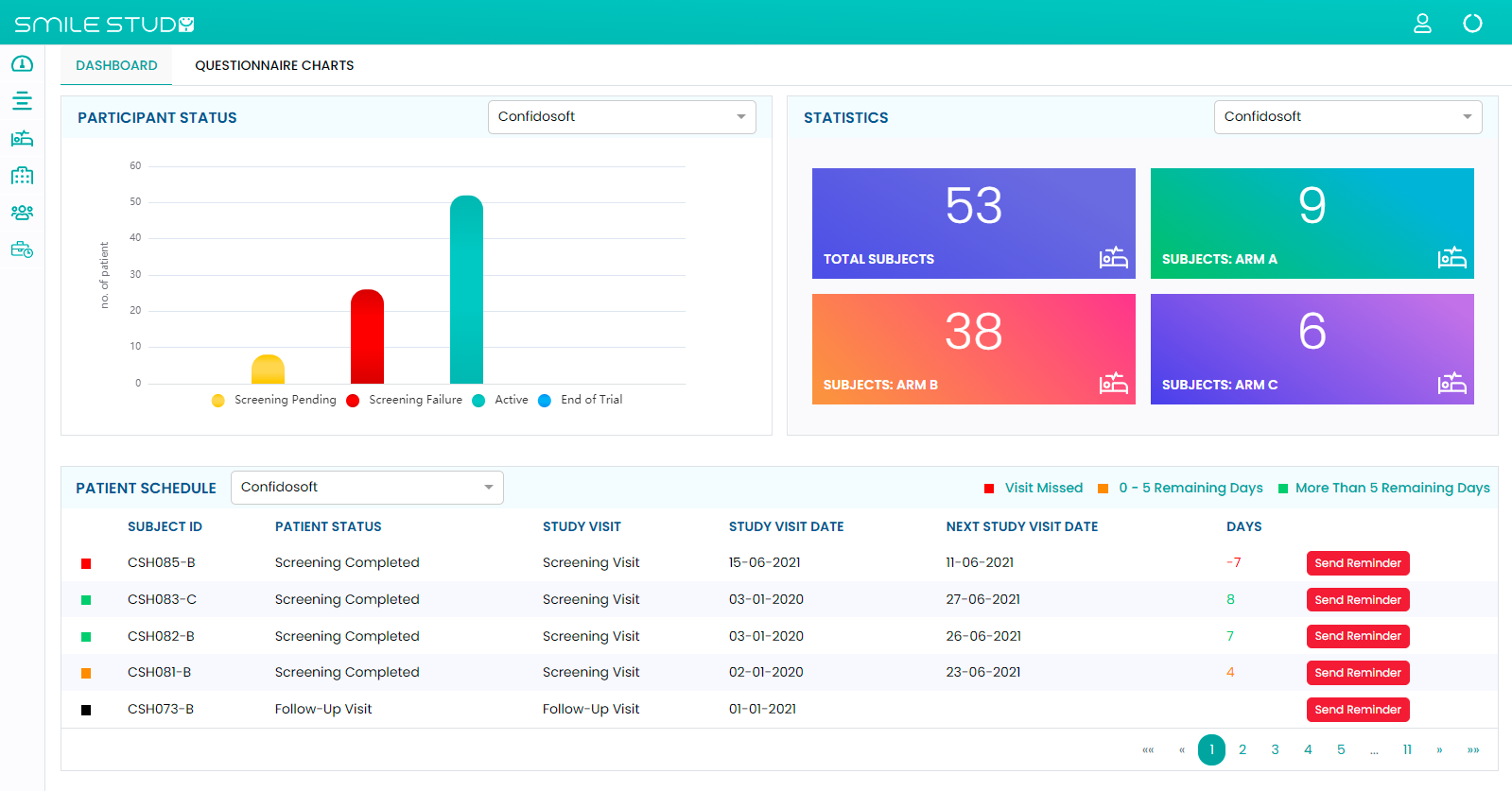Select the Dashboard tab
Screen dimensions: 1512x791
tap(116, 65)
